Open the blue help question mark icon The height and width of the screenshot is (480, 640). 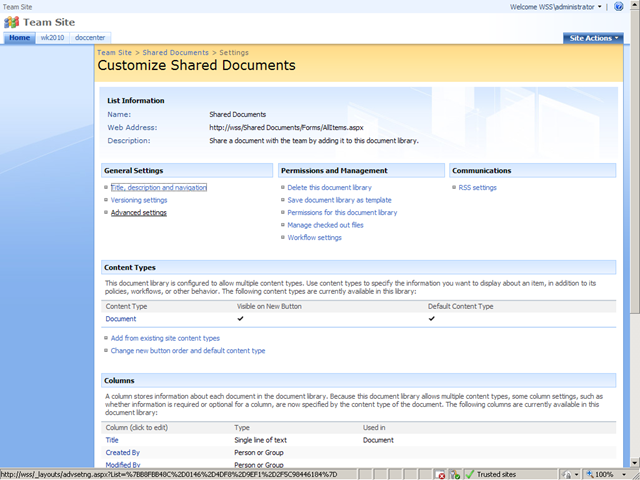619,7
